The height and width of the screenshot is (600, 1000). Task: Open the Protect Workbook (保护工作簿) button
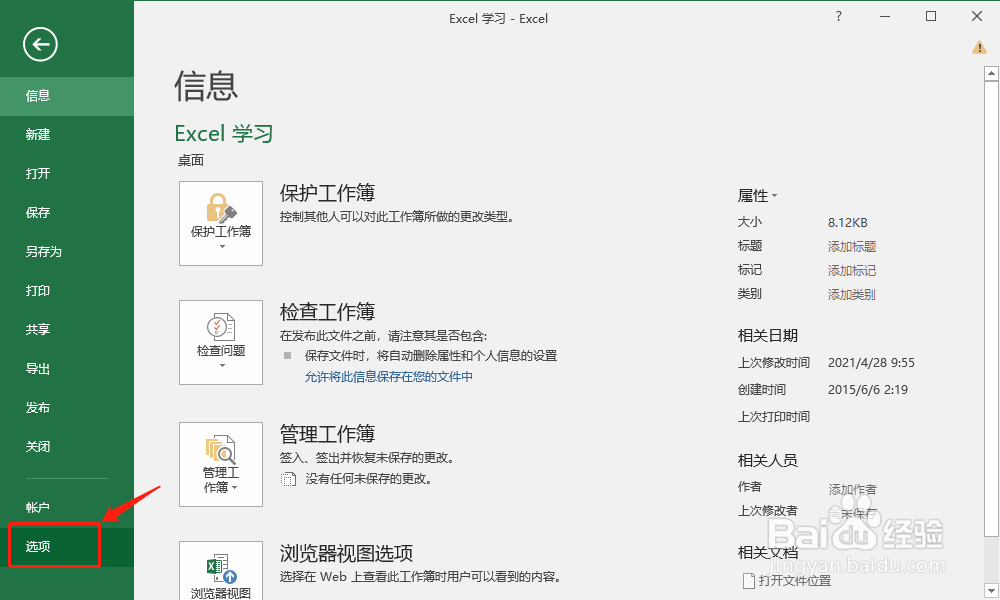(221, 223)
